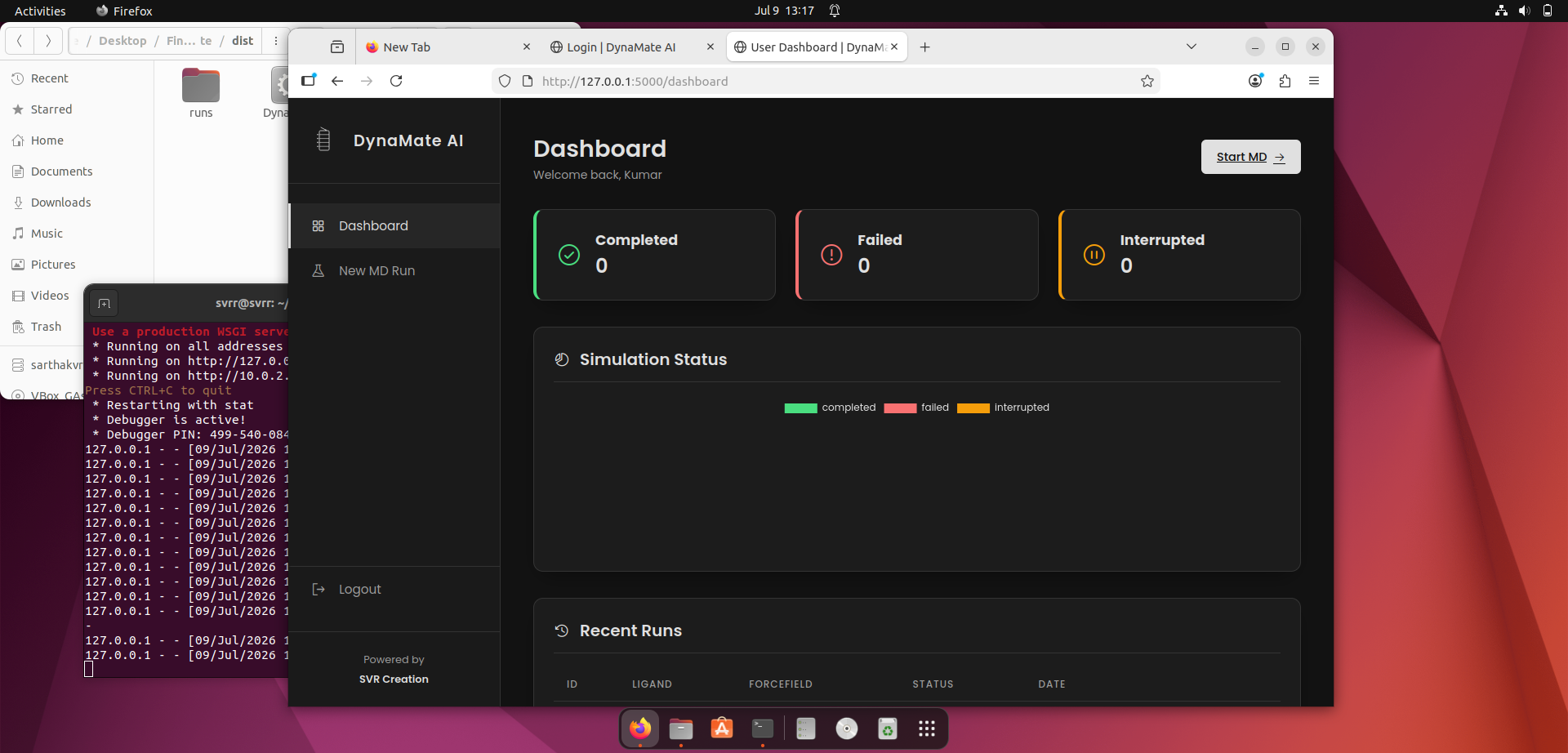Close the Login | DynaMate AI tab
This screenshot has height=753, width=1568.
[x=710, y=47]
